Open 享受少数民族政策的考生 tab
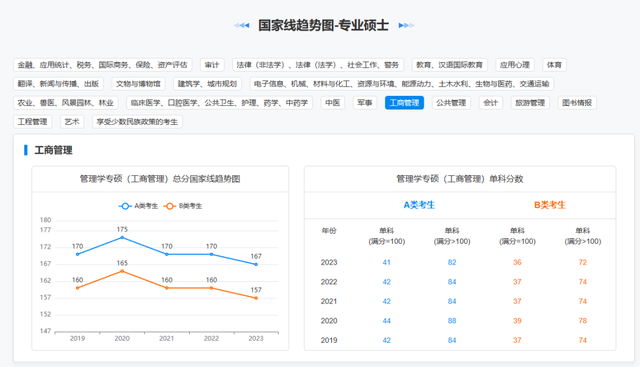This screenshot has height=367, width=640. click(x=137, y=122)
